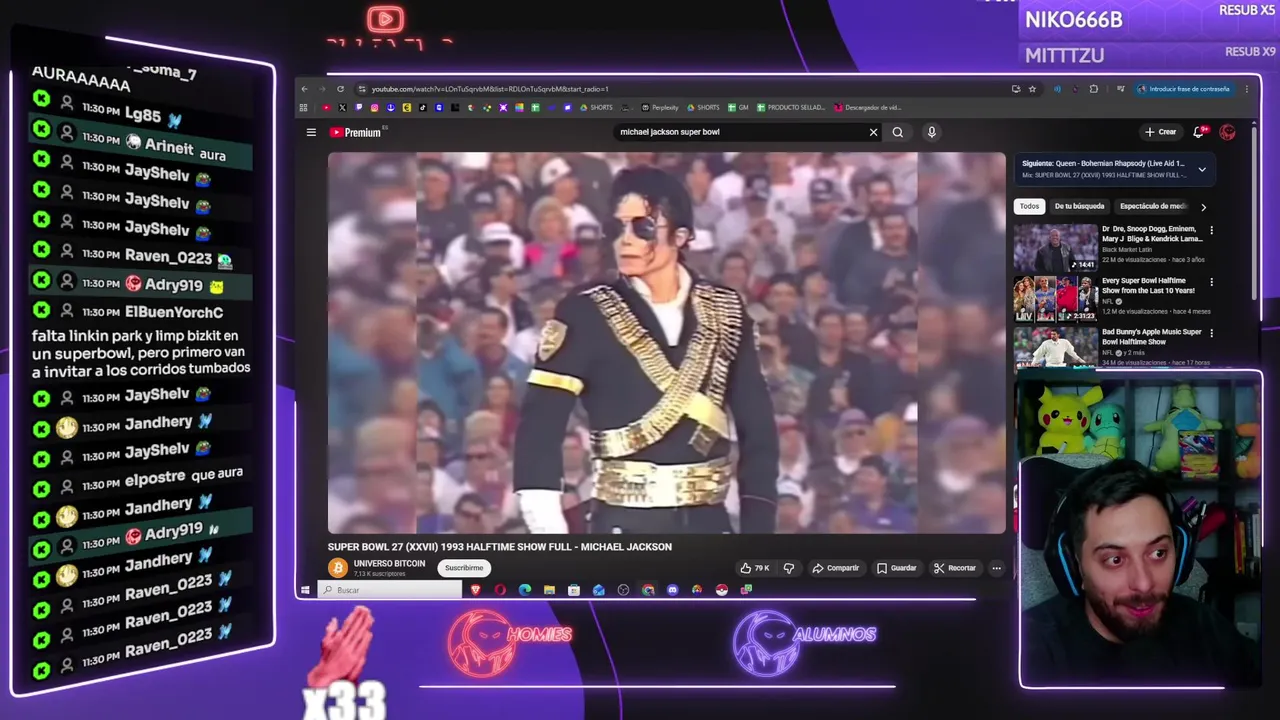Click the browser back arrow

pos(305,89)
